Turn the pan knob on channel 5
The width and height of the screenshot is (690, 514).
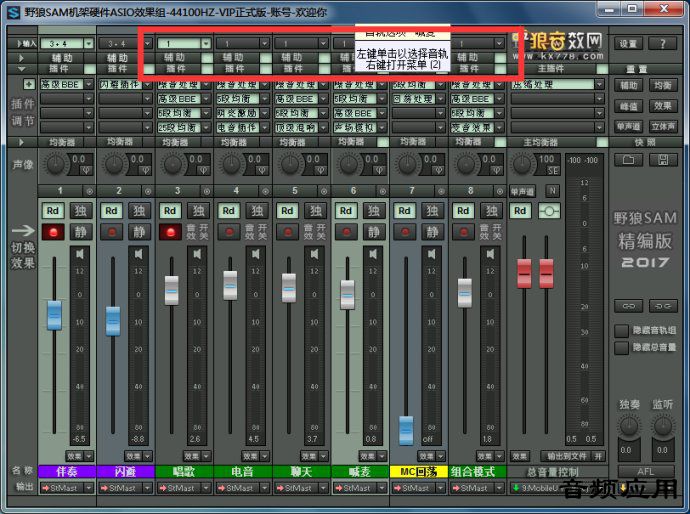point(290,164)
